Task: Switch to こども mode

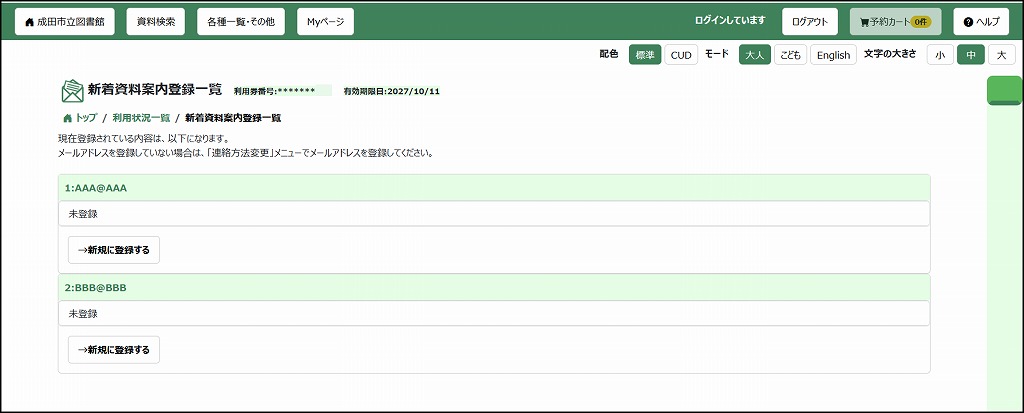Action: pos(790,55)
